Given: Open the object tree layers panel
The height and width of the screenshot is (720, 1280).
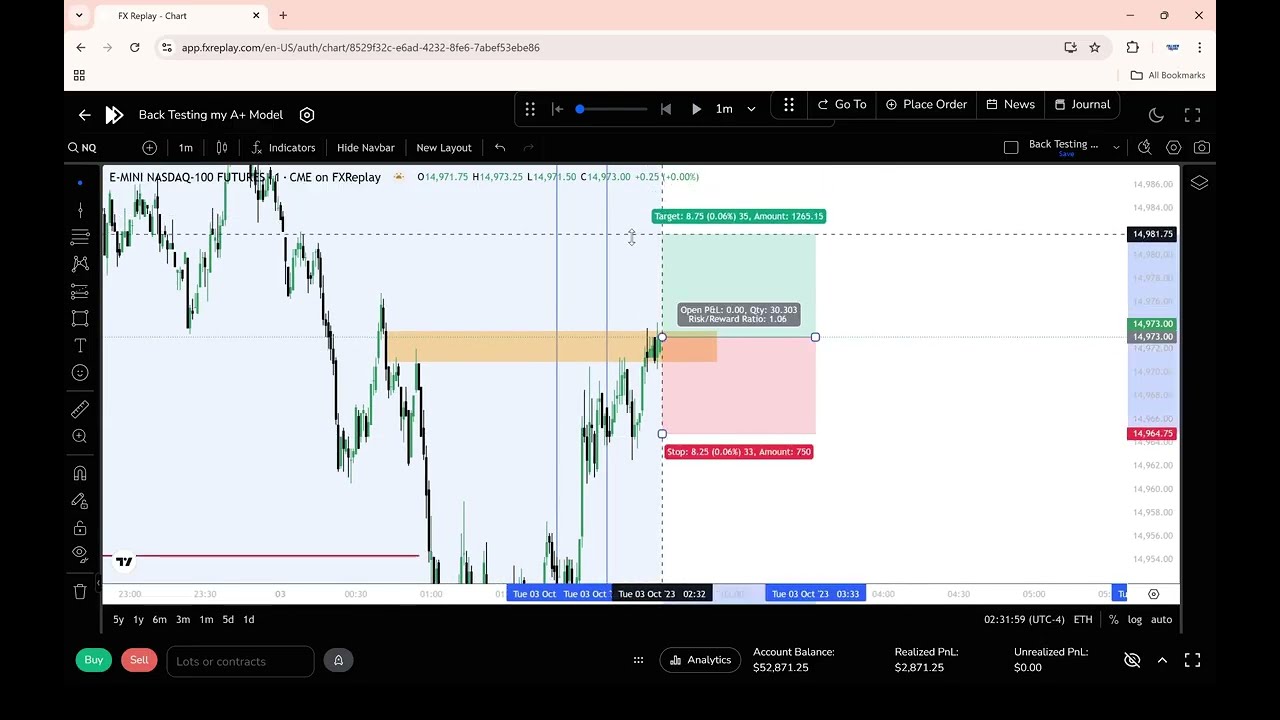Looking at the screenshot, I should coord(1199,183).
